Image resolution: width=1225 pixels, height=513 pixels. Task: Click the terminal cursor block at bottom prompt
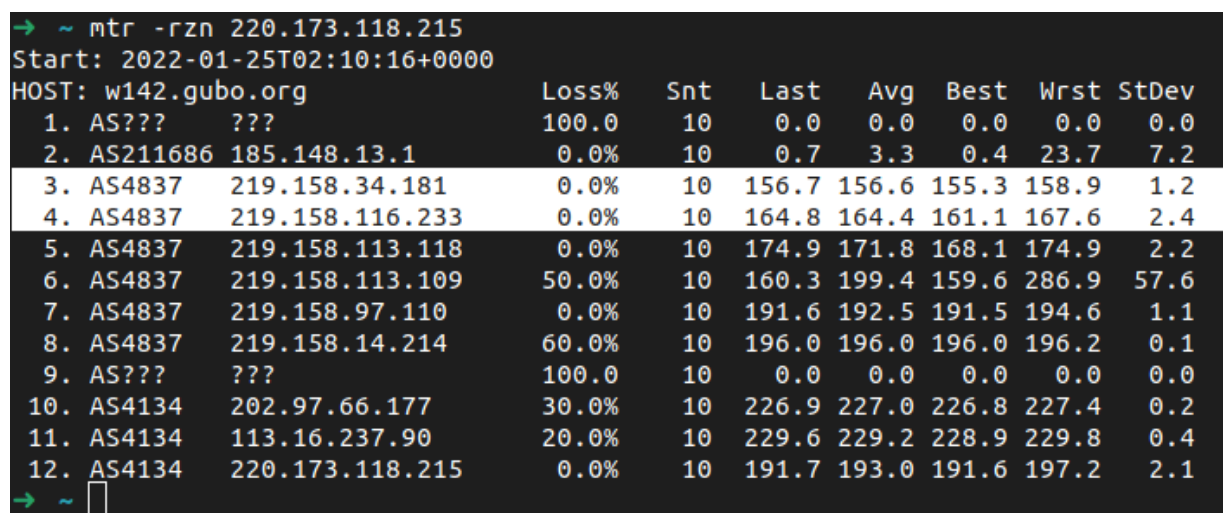[x=96, y=498]
